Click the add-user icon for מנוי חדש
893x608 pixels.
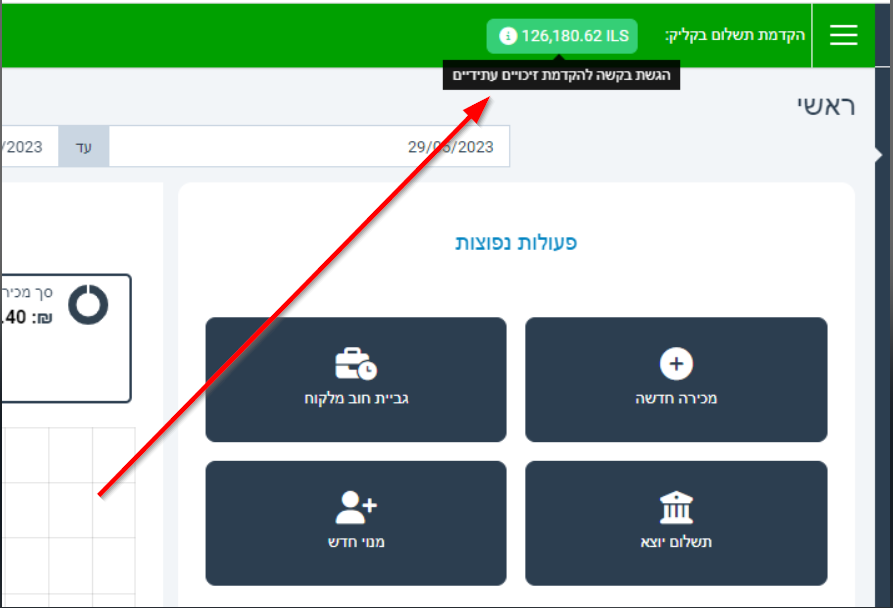pos(356,508)
